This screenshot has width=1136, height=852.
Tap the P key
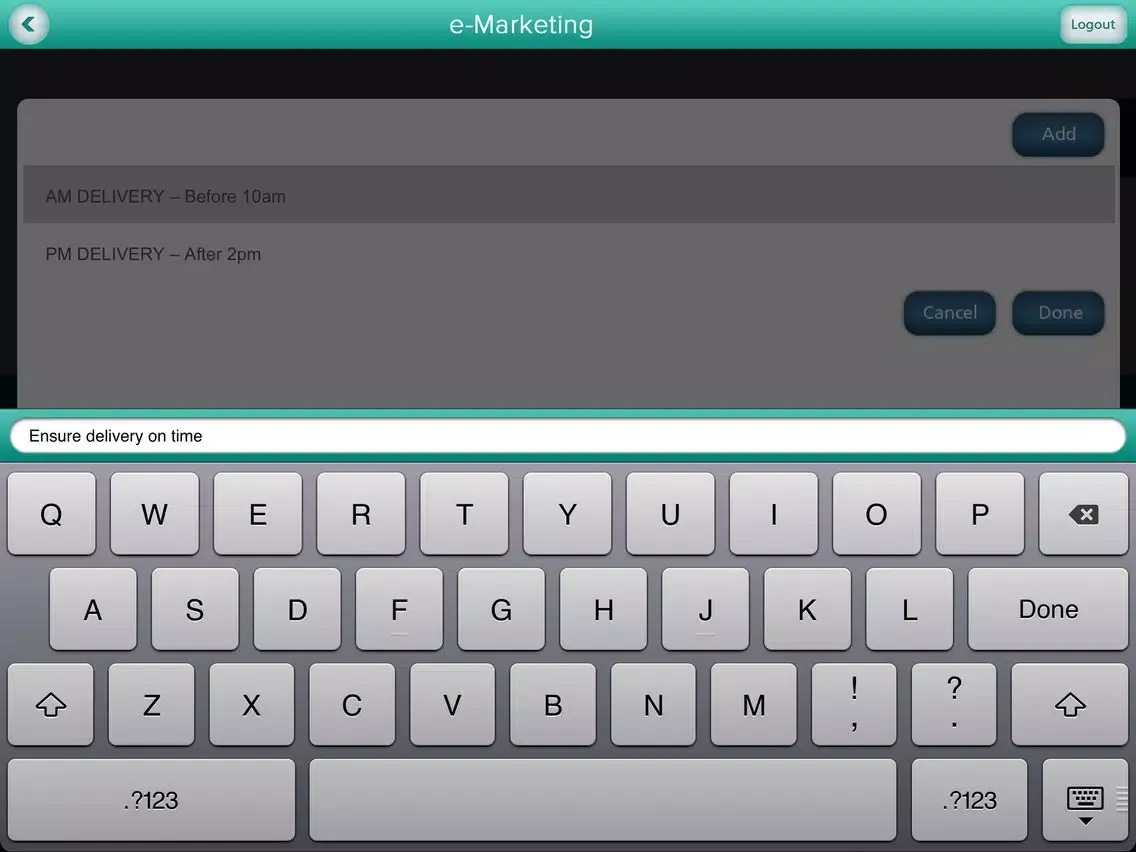(980, 514)
